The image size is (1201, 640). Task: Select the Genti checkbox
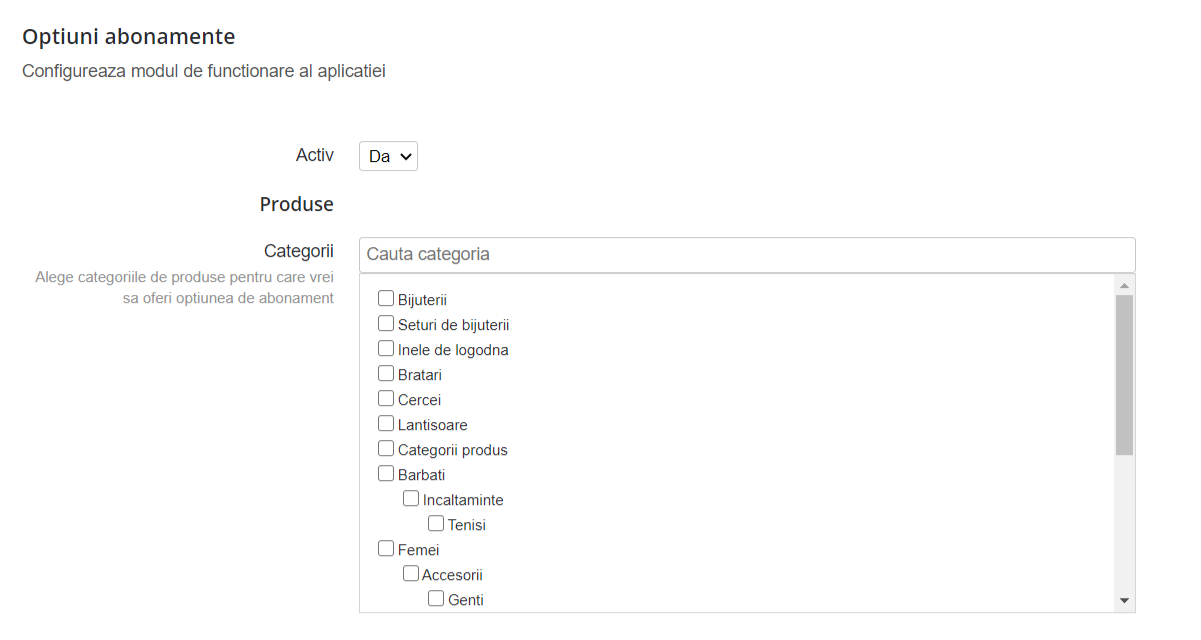point(436,598)
